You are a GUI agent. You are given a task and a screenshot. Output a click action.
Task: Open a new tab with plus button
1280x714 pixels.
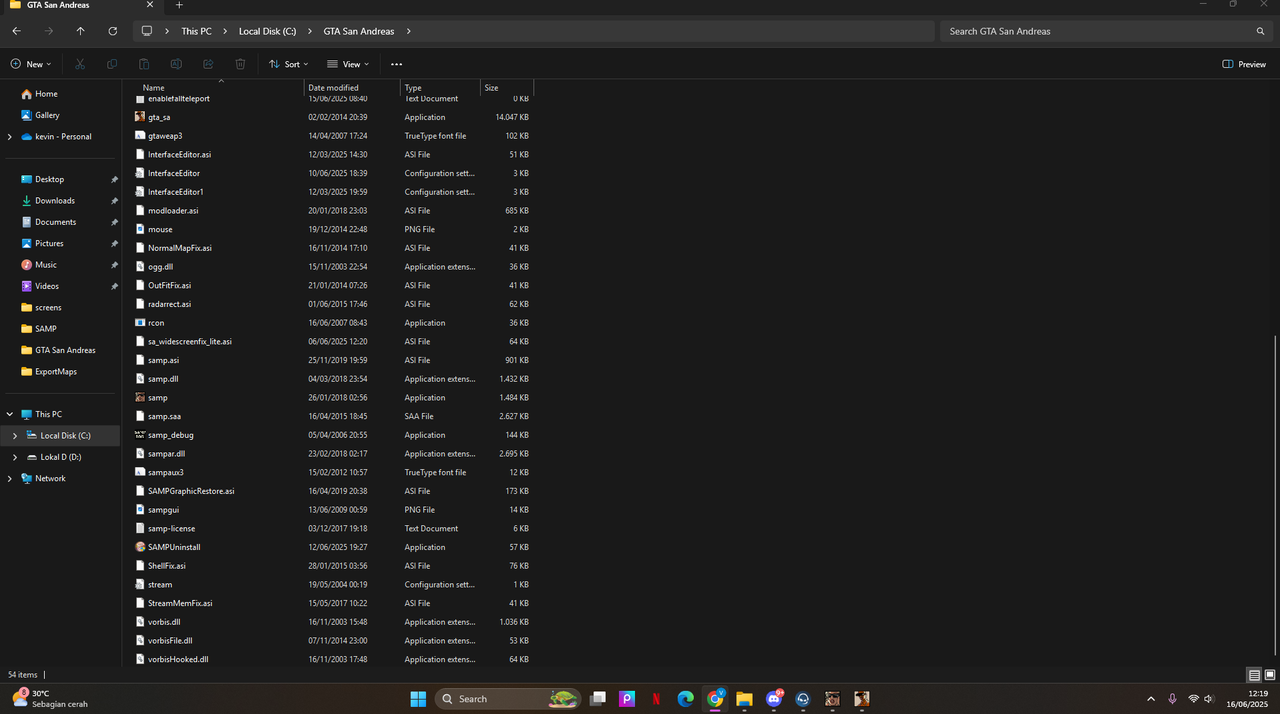[x=180, y=5]
